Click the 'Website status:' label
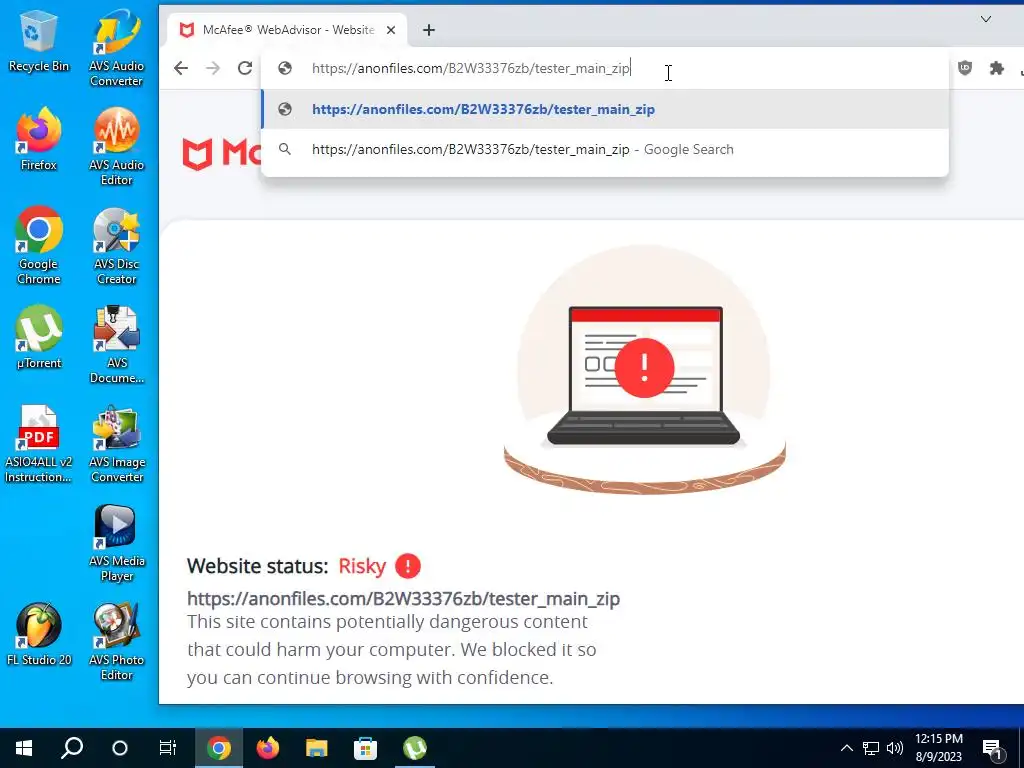The height and width of the screenshot is (768, 1024). pyautogui.click(x=257, y=566)
